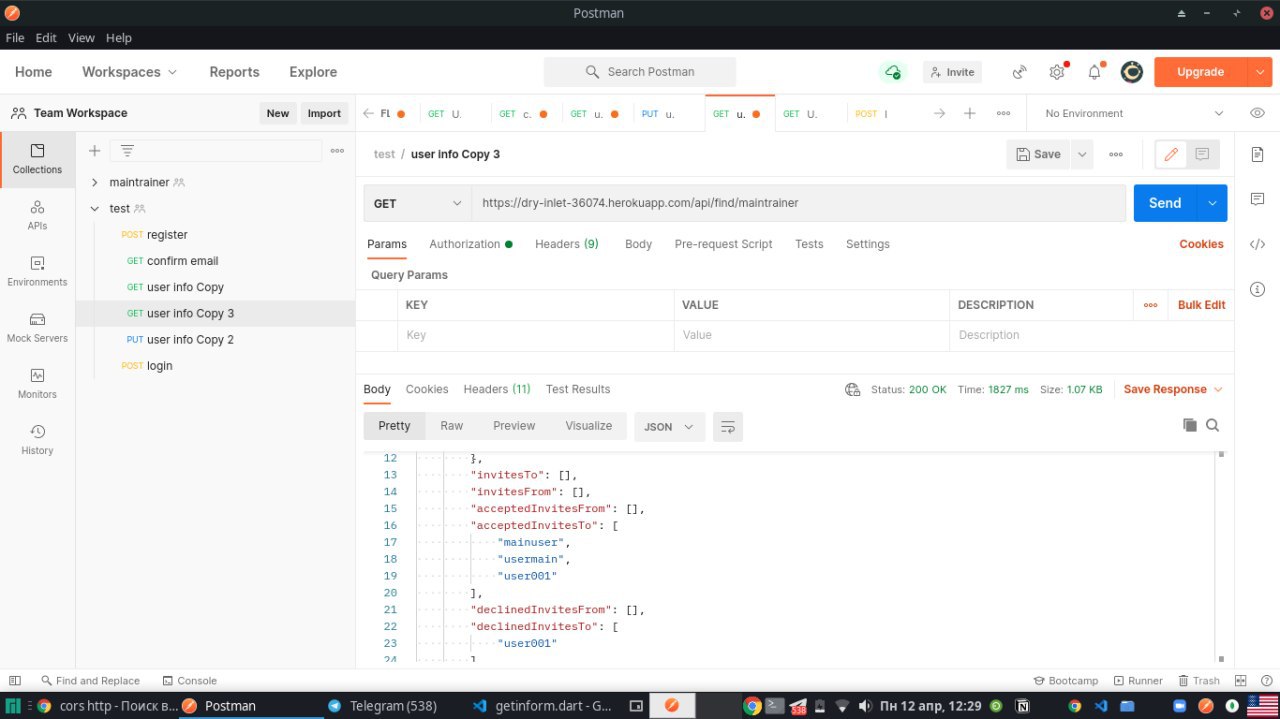Click the request URL field
This screenshot has height=719, width=1280.
point(798,203)
